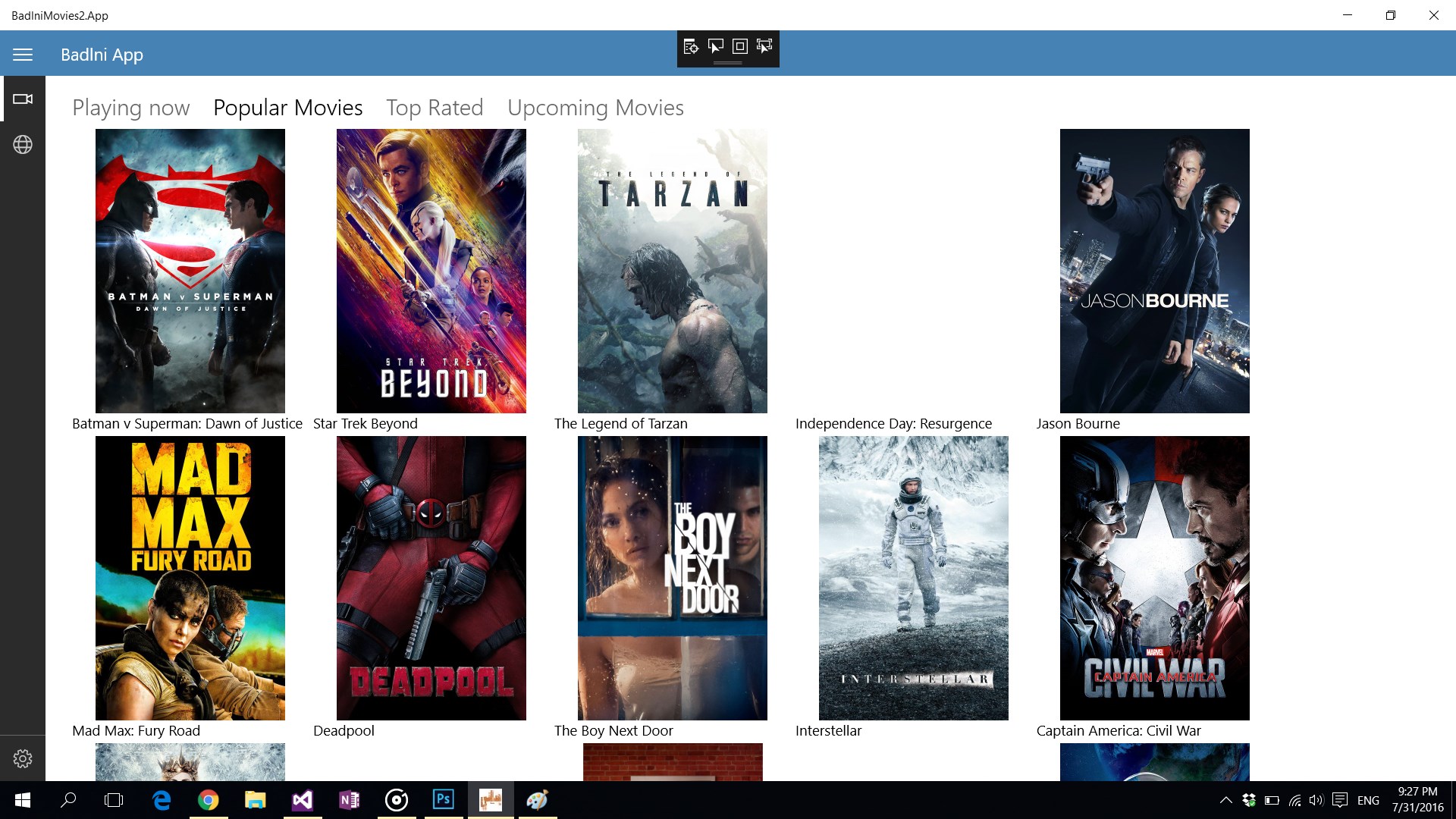
Task: Open the Upcoming Movies tab
Action: (x=595, y=108)
